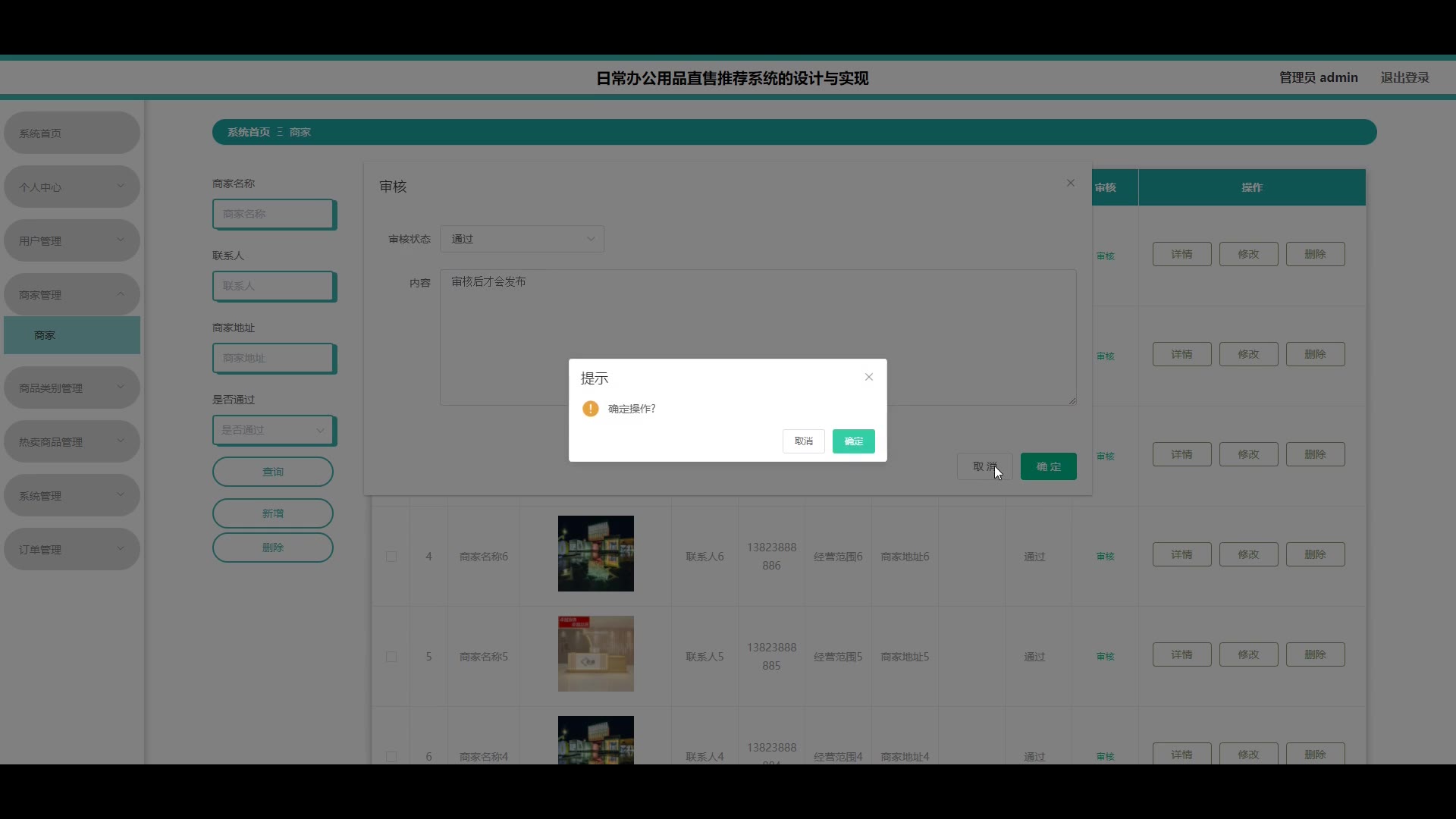Open the 系统首页 sidebar menu item
1456x819 pixels.
tap(71, 133)
